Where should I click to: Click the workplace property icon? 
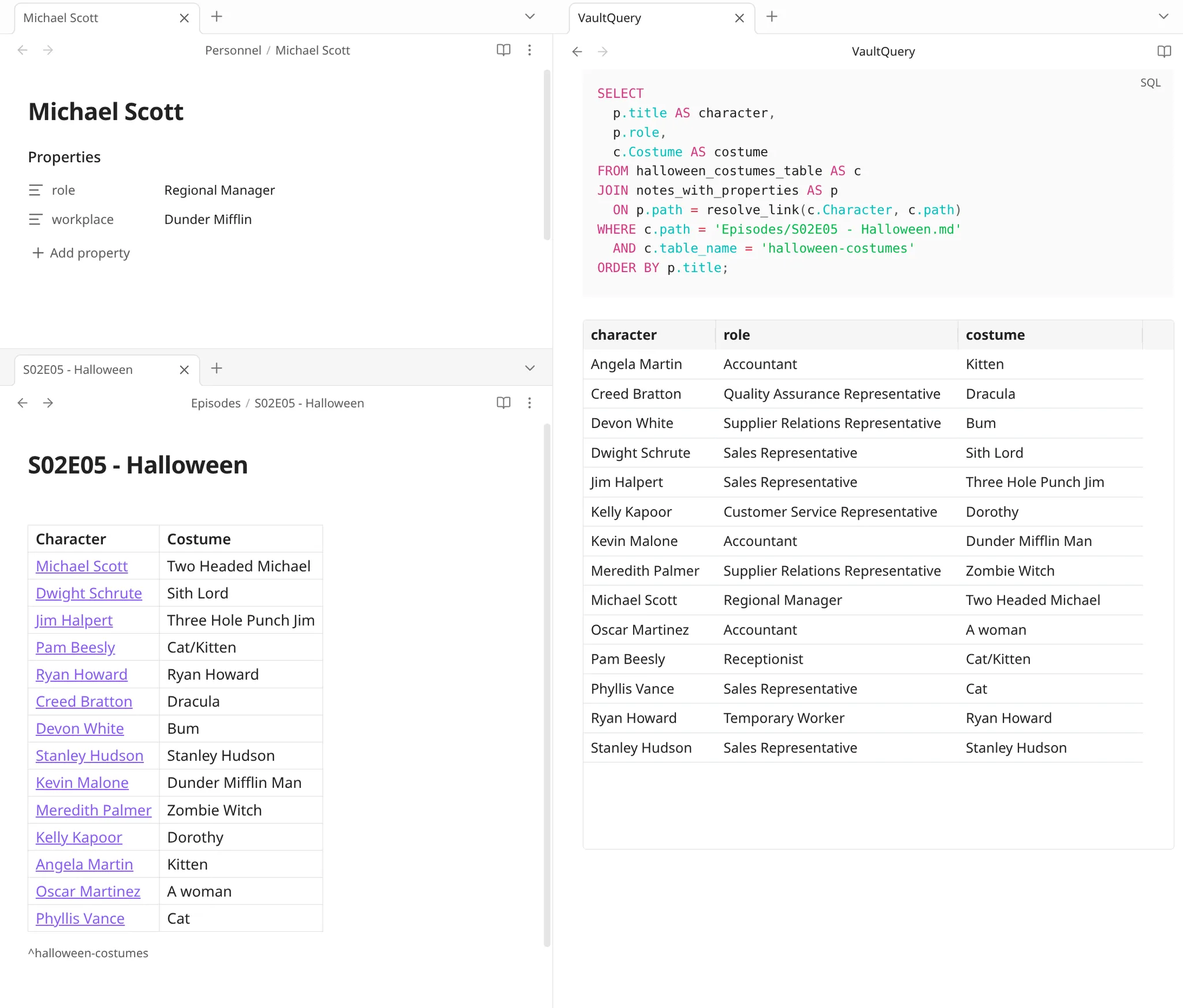click(x=36, y=220)
